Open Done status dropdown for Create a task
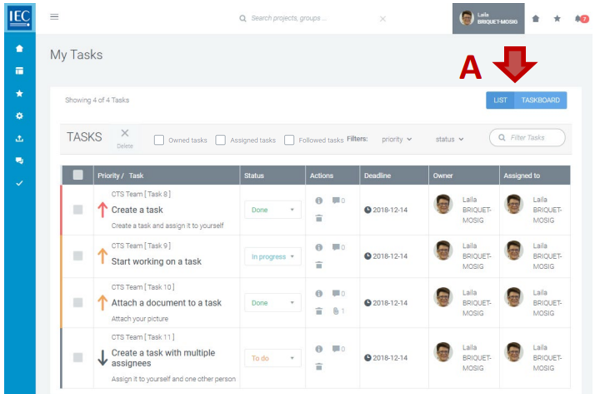 273,210
